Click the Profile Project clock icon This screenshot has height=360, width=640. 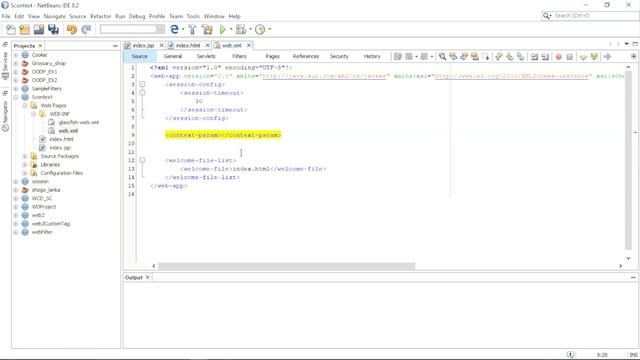click(260, 29)
